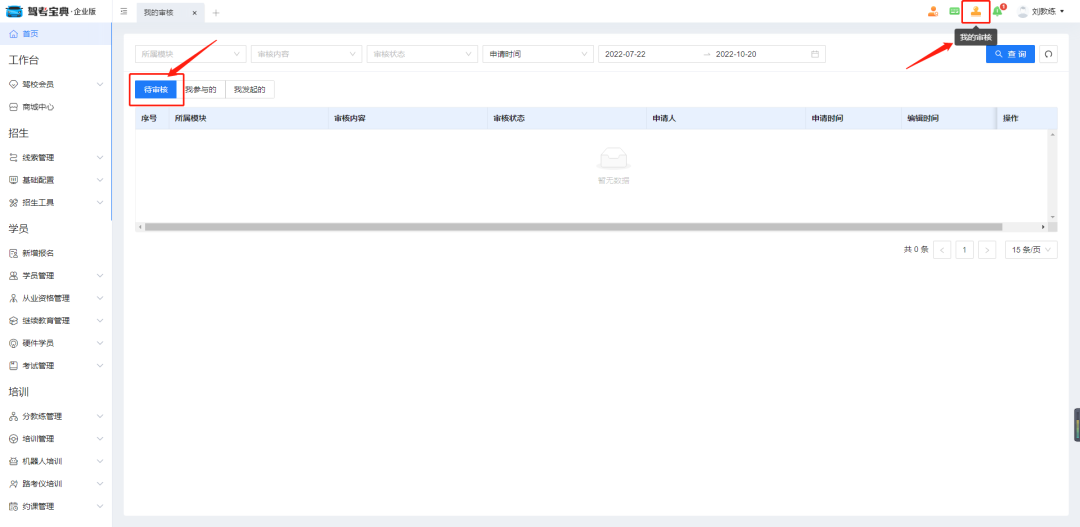
Task: Open 我的审核 stamp icon in header
Action: pyautogui.click(x=976, y=12)
